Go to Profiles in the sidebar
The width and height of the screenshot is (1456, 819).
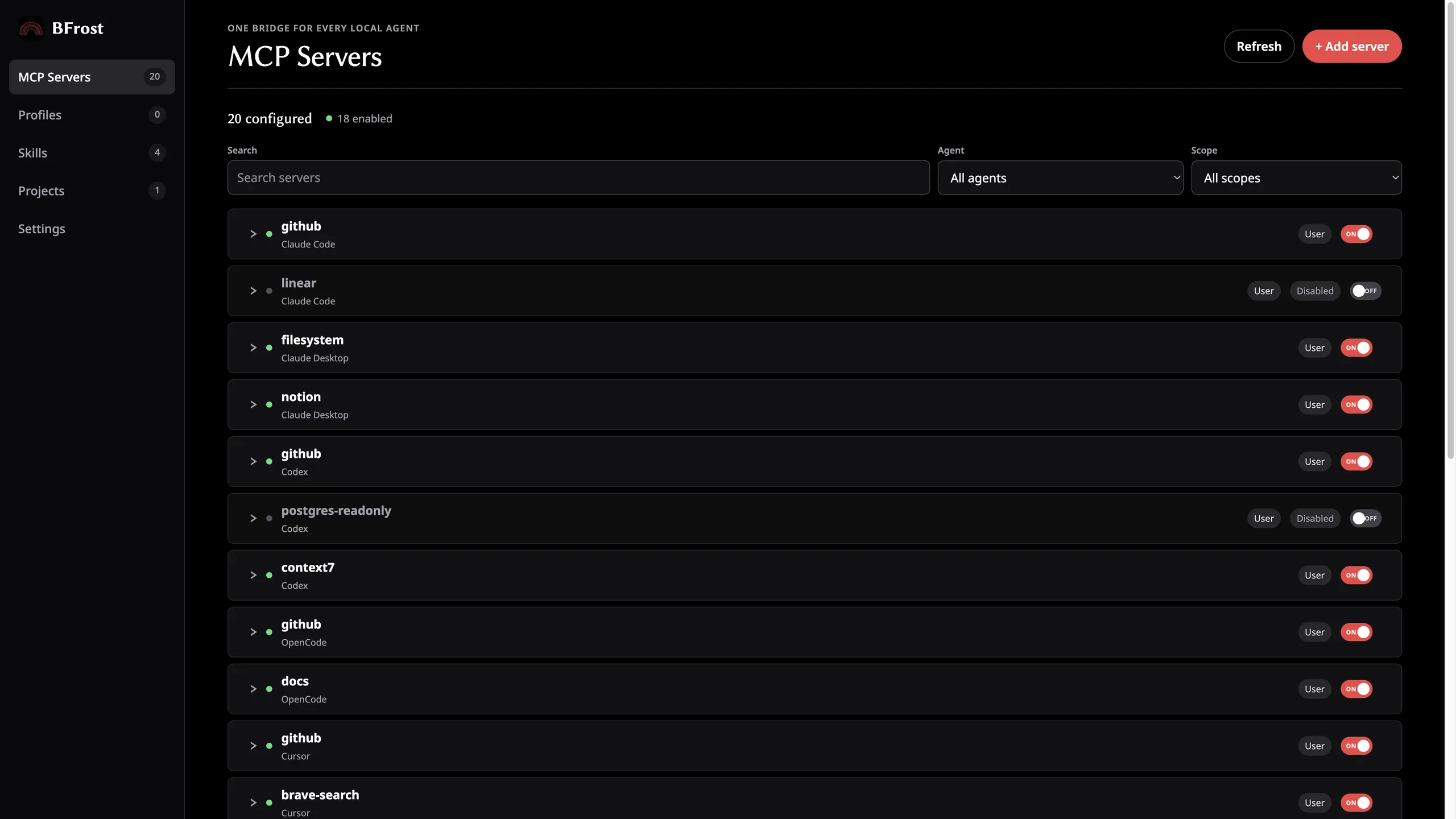point(92,115)
